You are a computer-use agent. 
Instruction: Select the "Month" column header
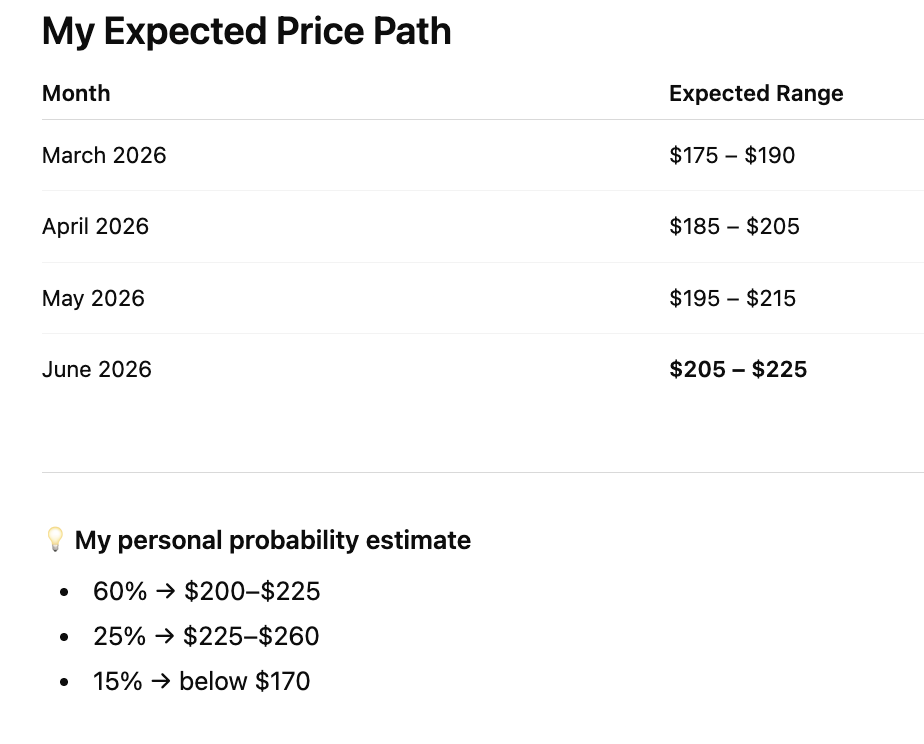pyautogui.click(x=76, y=94)
